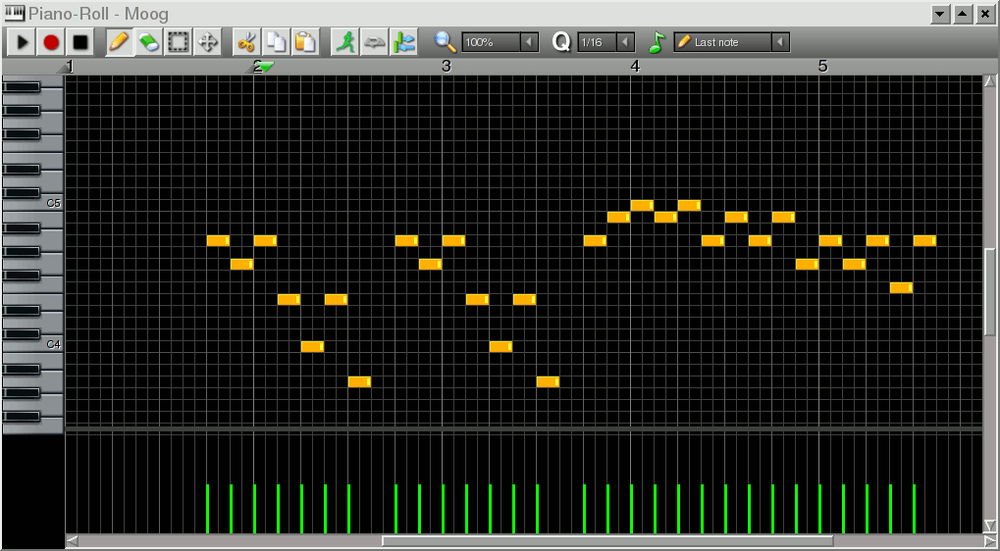
Task: Click the vertical scrollbar down arrow
Action: [990, 525]
